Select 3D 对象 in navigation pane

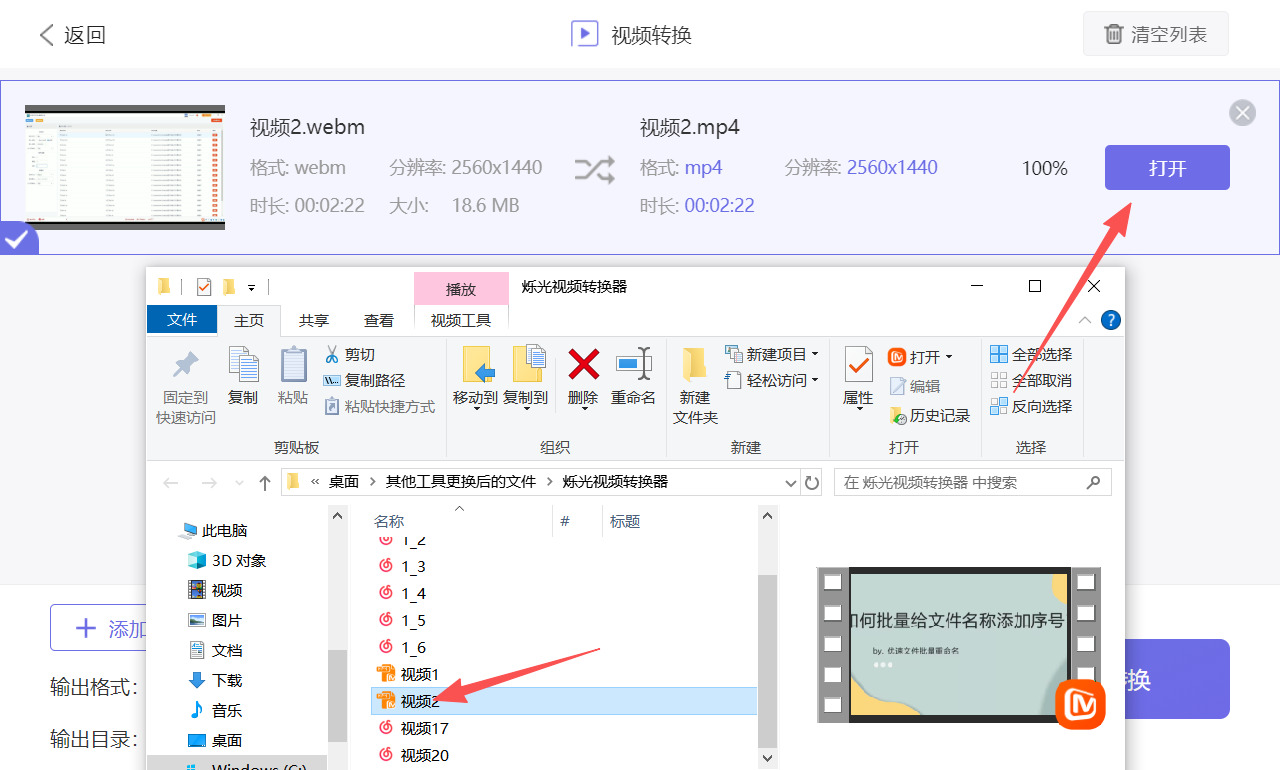pyautogui.click(x=227, y=560)
